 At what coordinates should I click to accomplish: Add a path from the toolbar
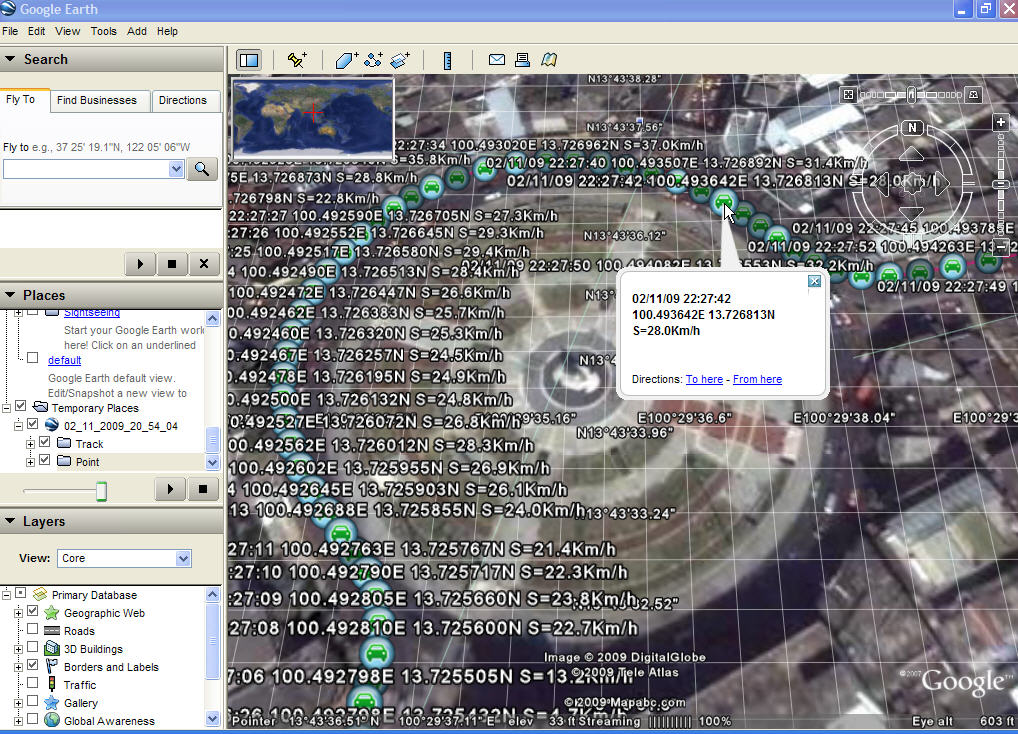[373, 60]
